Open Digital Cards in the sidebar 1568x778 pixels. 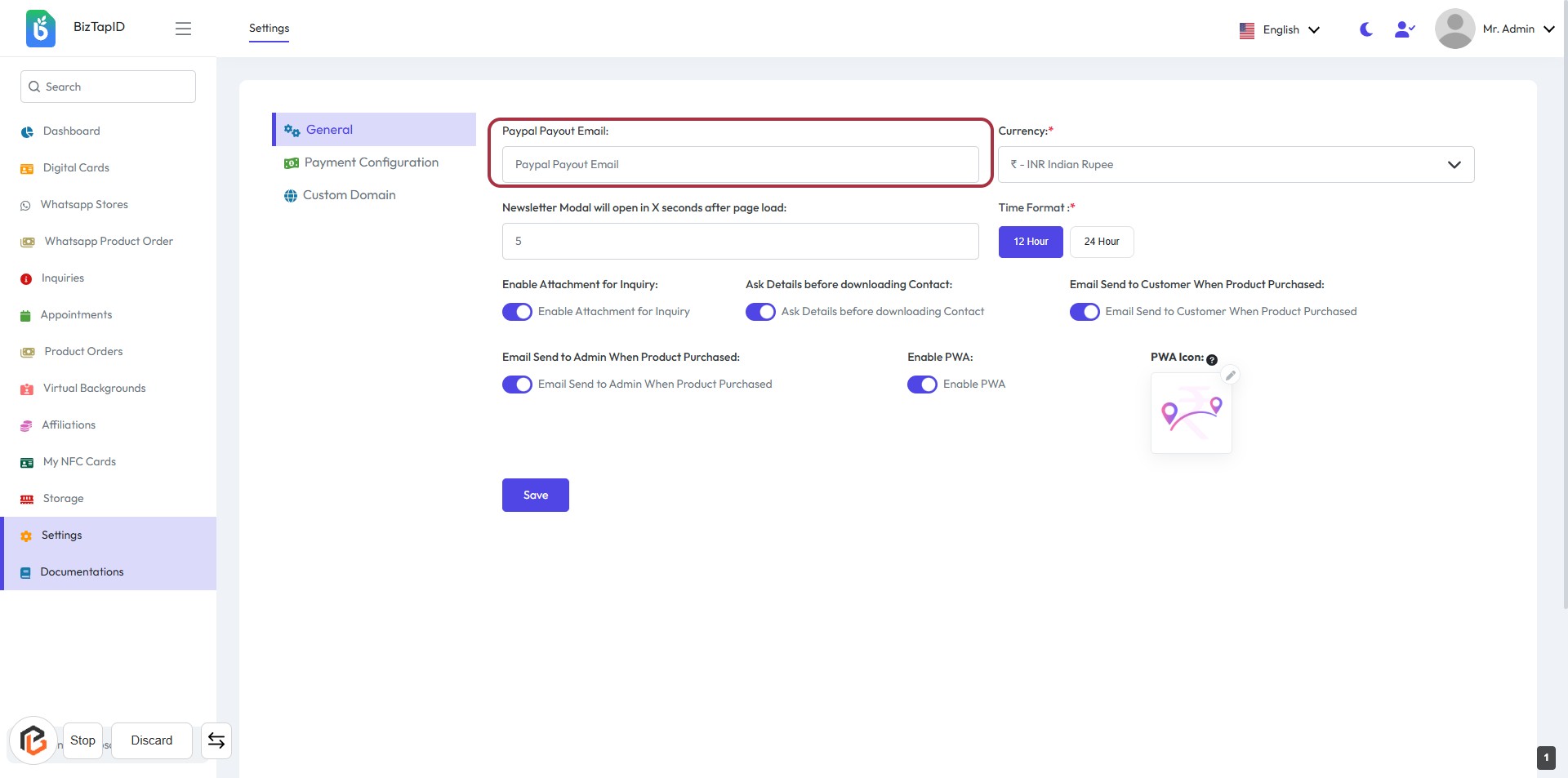[x=76, y=167]
